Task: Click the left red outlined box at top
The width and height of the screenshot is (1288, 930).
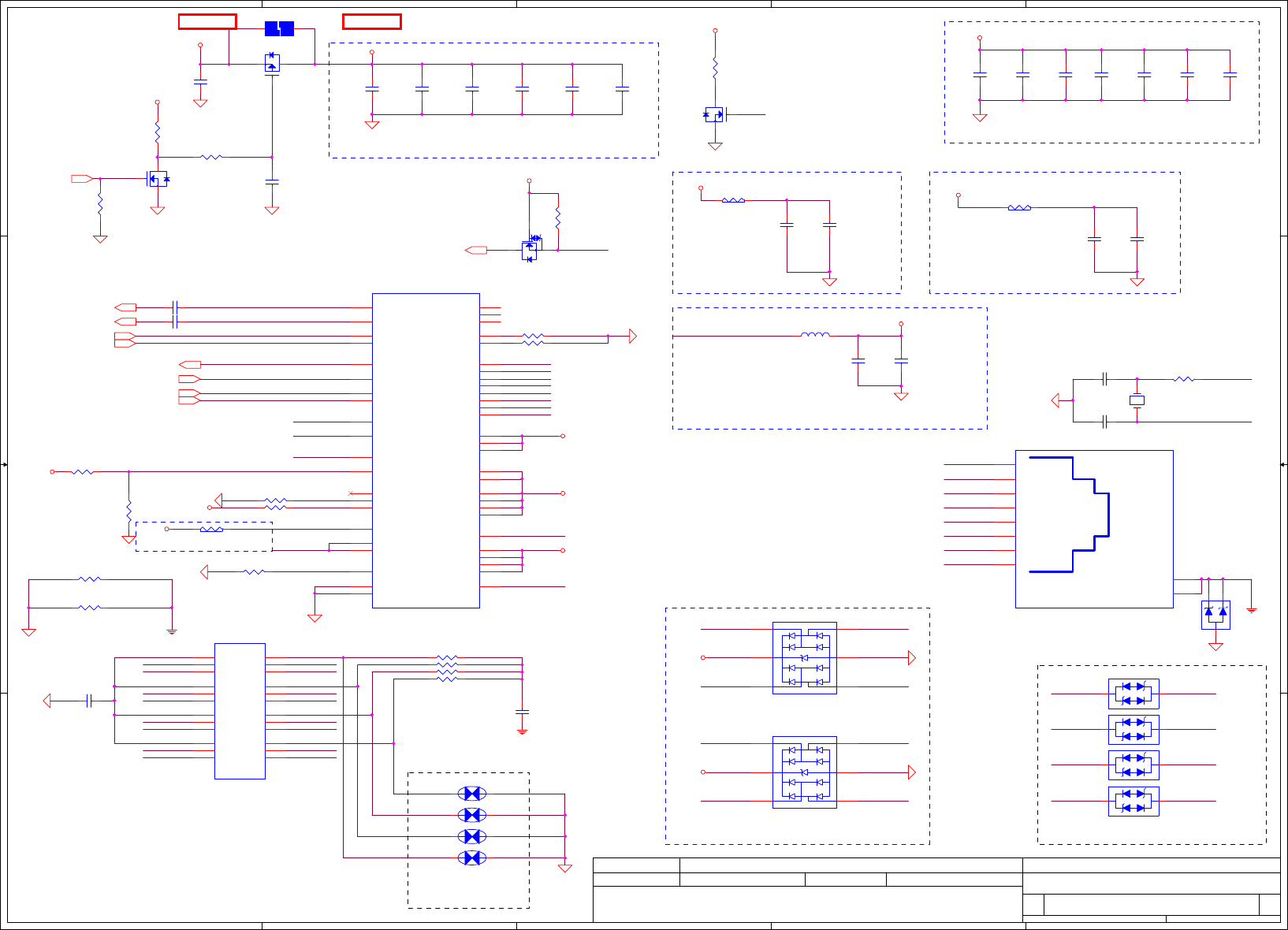Action: pos(207,22)
